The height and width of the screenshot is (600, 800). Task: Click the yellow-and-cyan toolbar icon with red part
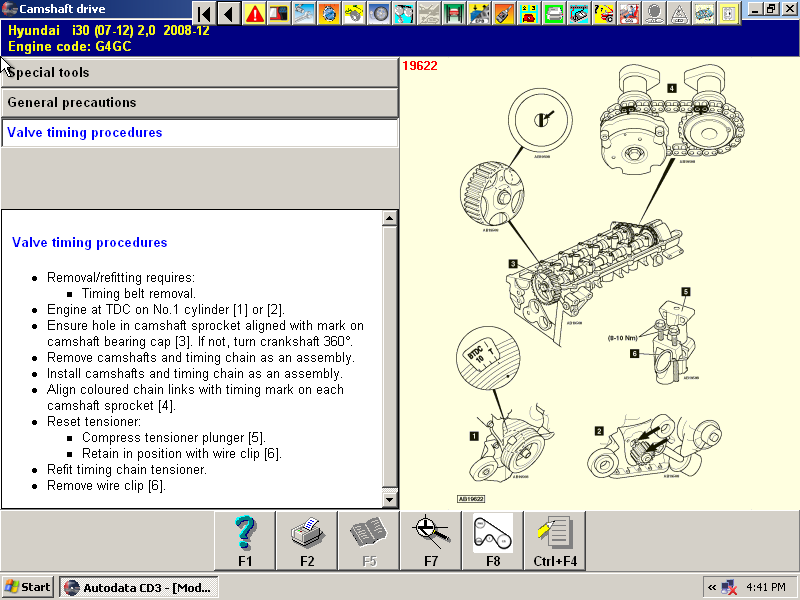click(529, 13)
